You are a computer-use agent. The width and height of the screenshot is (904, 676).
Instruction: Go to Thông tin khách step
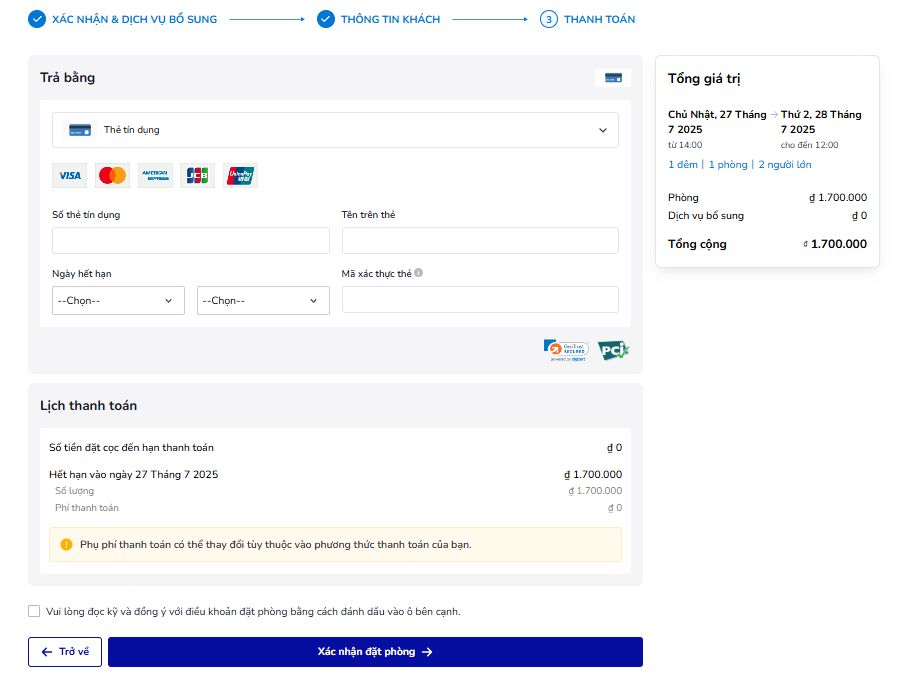tap(379, 19)
